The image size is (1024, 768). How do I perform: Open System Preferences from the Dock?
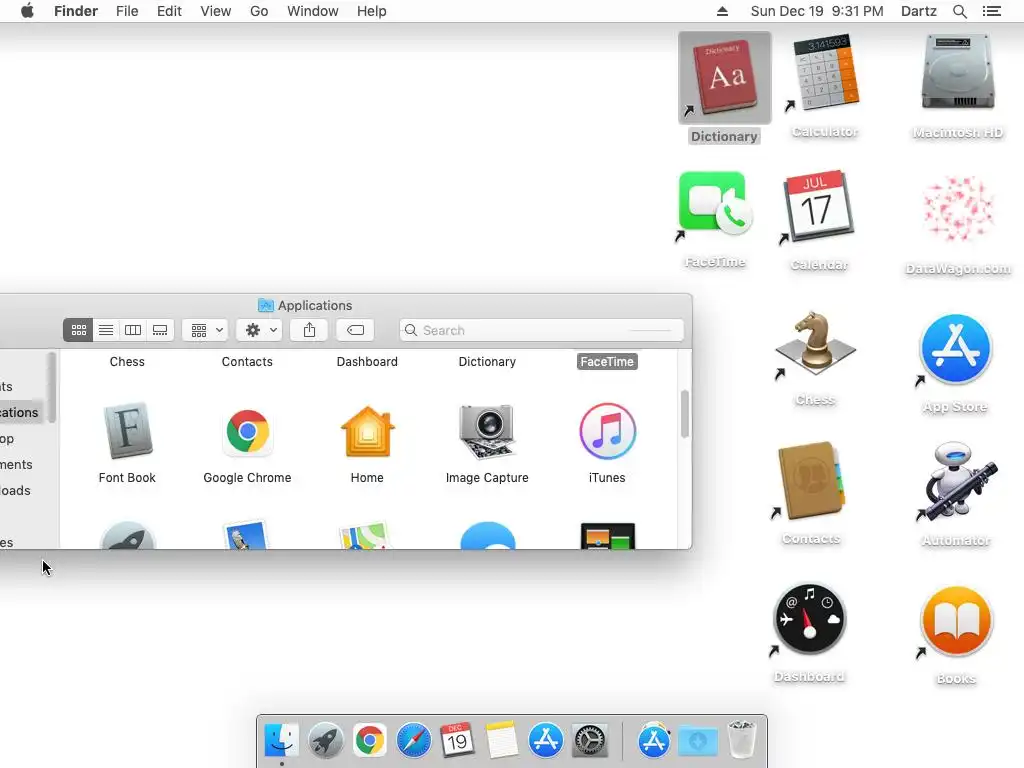pyautogui.click(x=590, y=741)
